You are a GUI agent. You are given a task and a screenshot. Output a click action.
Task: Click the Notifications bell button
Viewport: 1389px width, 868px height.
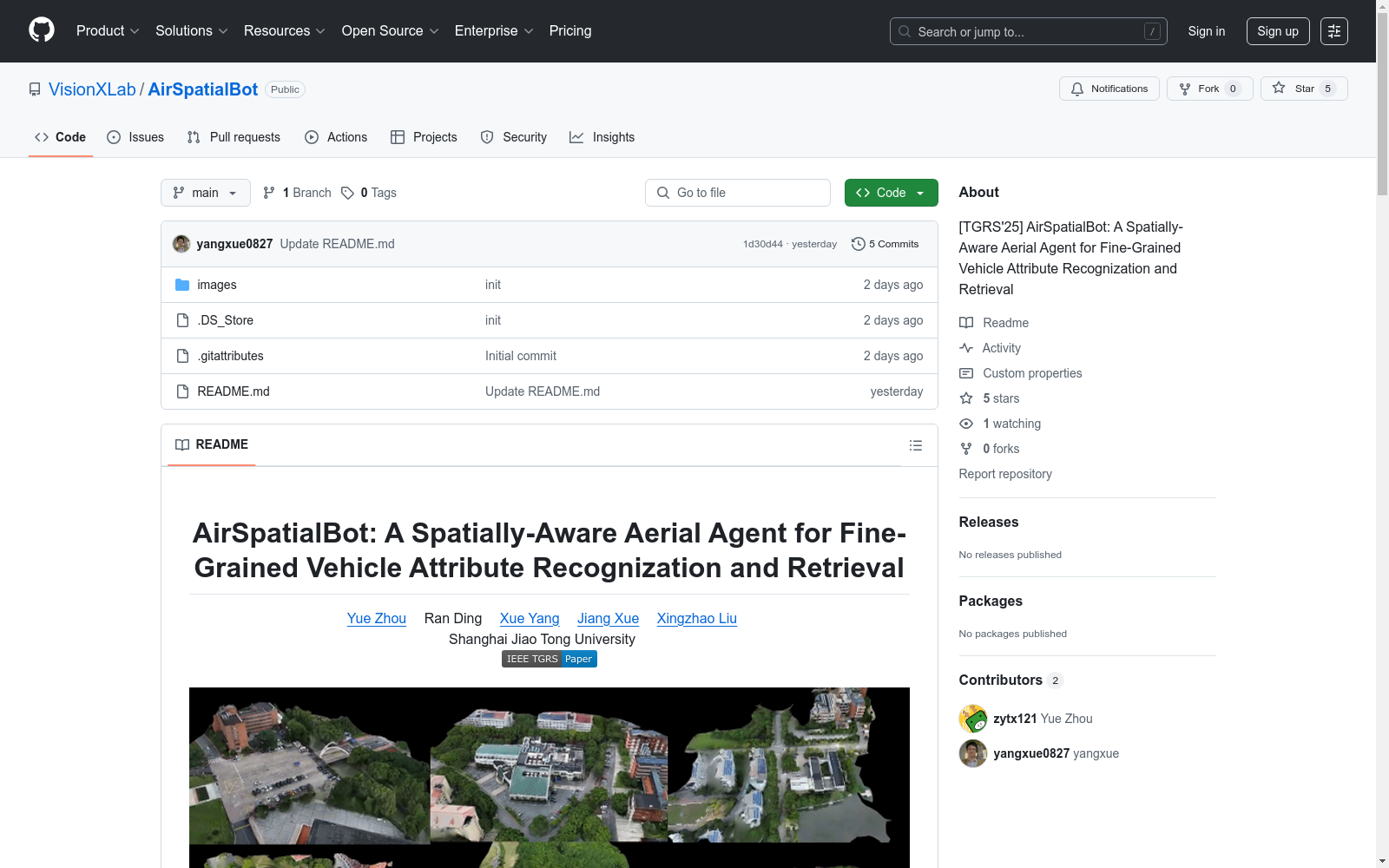(1109, 89)
